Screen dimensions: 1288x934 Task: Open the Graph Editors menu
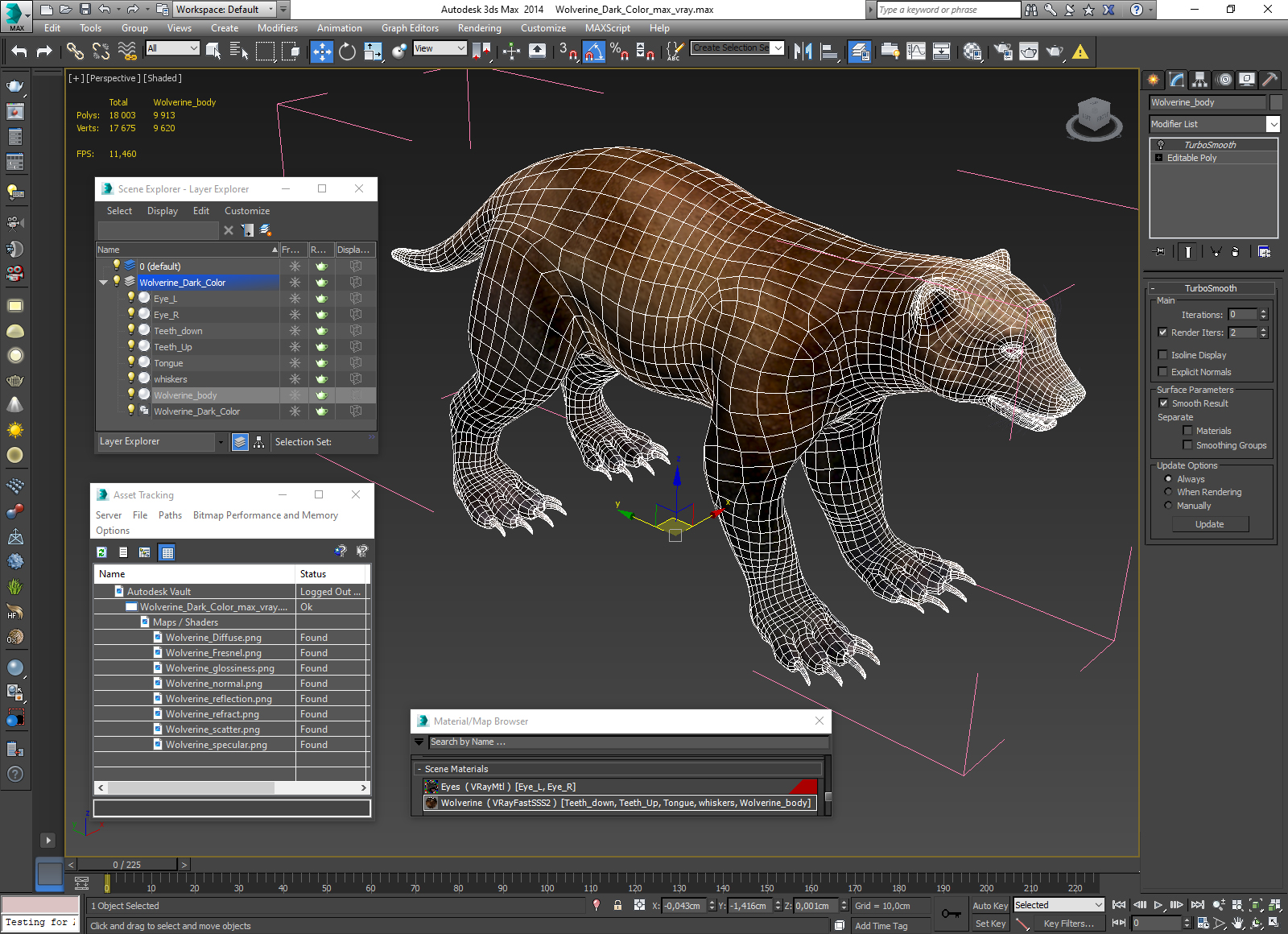pyautogui.click(x=410, y=28)
